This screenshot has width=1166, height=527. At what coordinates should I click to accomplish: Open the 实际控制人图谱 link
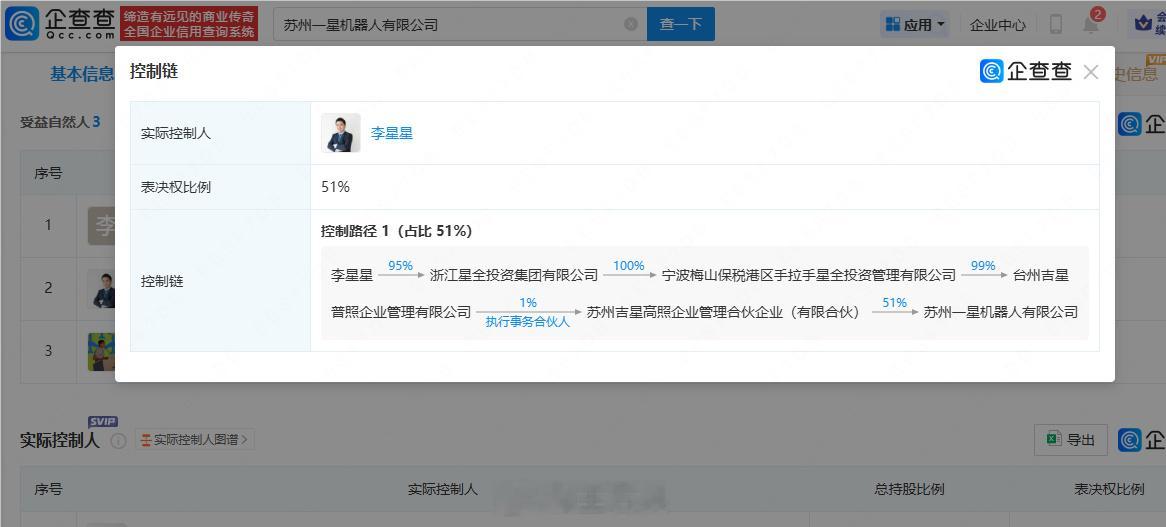(195, 439)
